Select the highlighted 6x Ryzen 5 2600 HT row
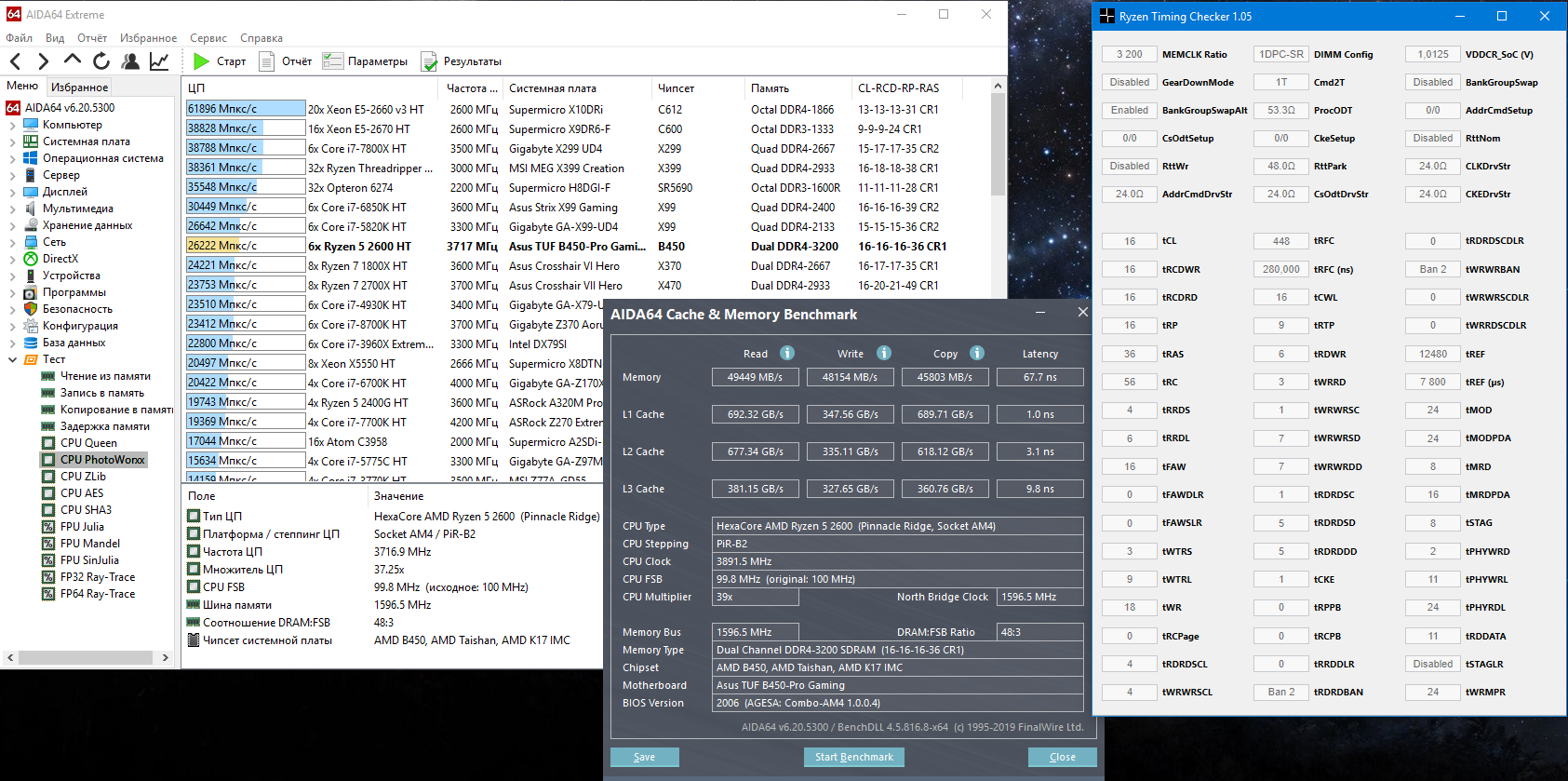1568x781 pixels. coord(586,247)
